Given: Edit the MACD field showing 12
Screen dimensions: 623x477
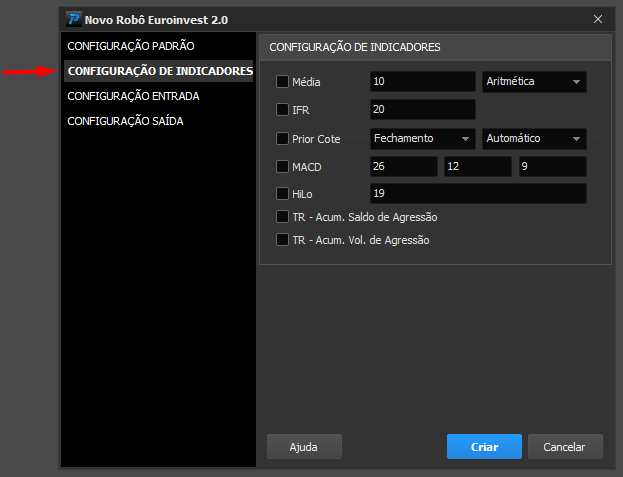Looking at the screenshot, I should tap(478, 166).
